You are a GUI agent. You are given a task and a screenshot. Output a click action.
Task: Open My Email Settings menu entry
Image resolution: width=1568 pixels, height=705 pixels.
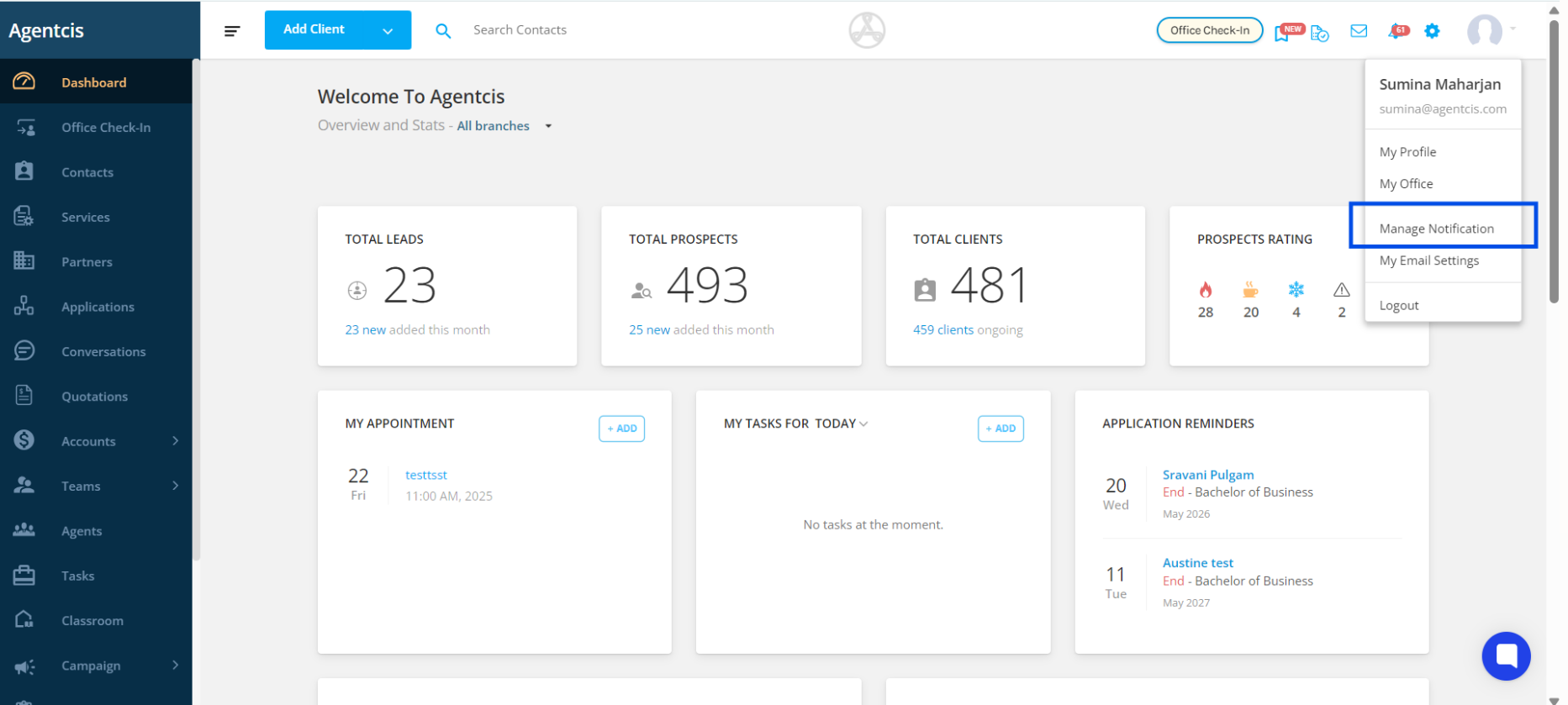(x=1428, y=260)
